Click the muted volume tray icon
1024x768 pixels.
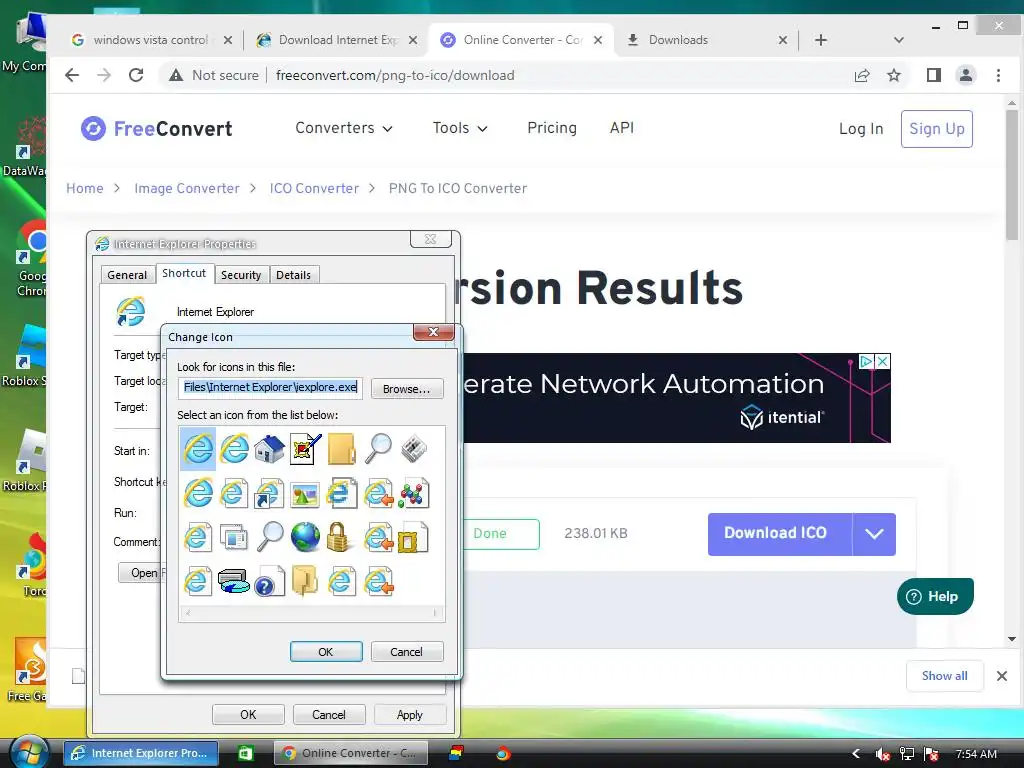[x=882, y=754]
